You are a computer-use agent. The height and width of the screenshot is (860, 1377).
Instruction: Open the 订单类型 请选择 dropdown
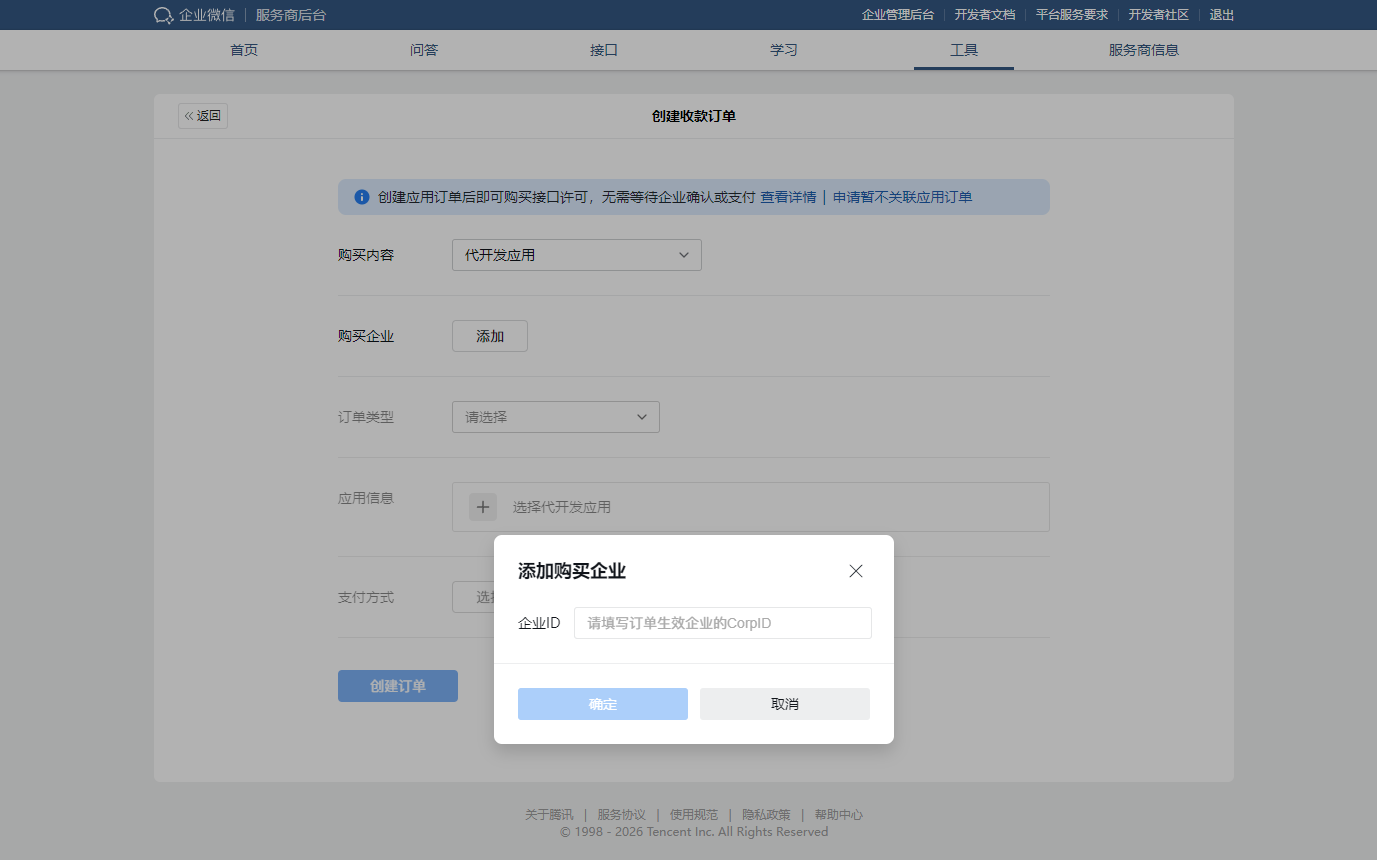click(x=555, y=417)
